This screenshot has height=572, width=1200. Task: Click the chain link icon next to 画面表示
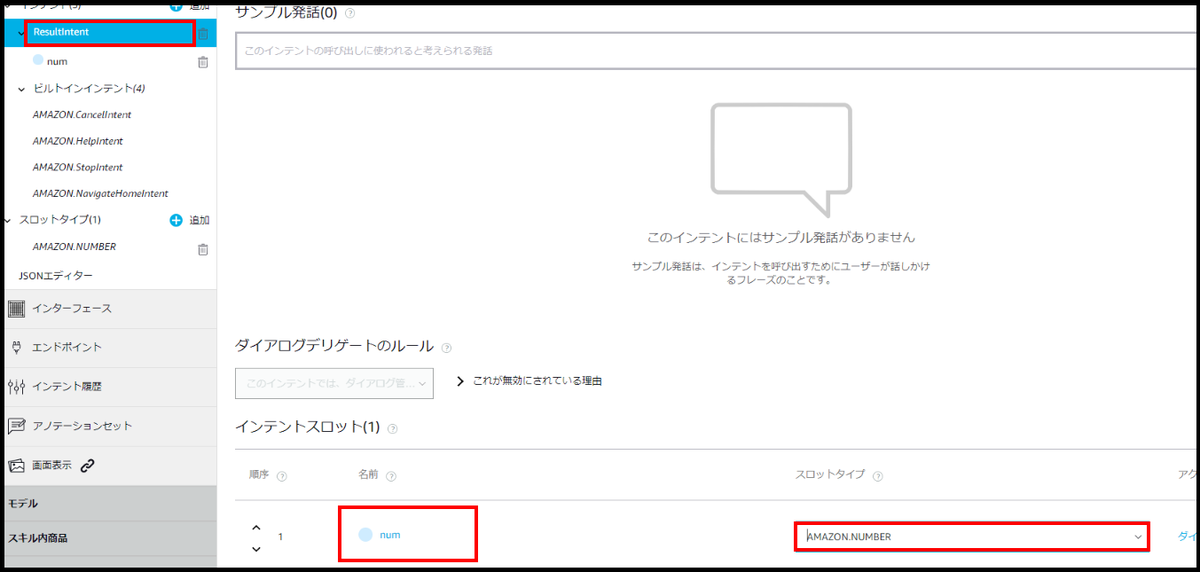click(x=88, y=465)
